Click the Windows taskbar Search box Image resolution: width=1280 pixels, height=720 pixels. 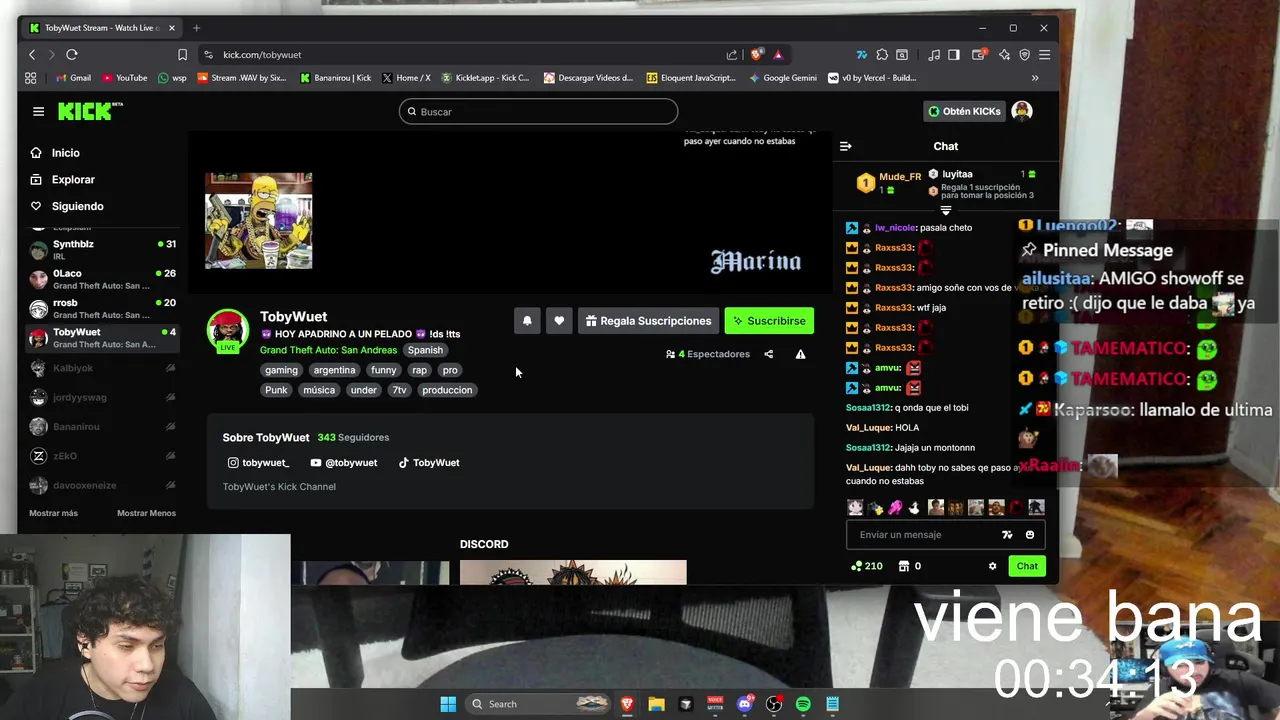(538, 704)
